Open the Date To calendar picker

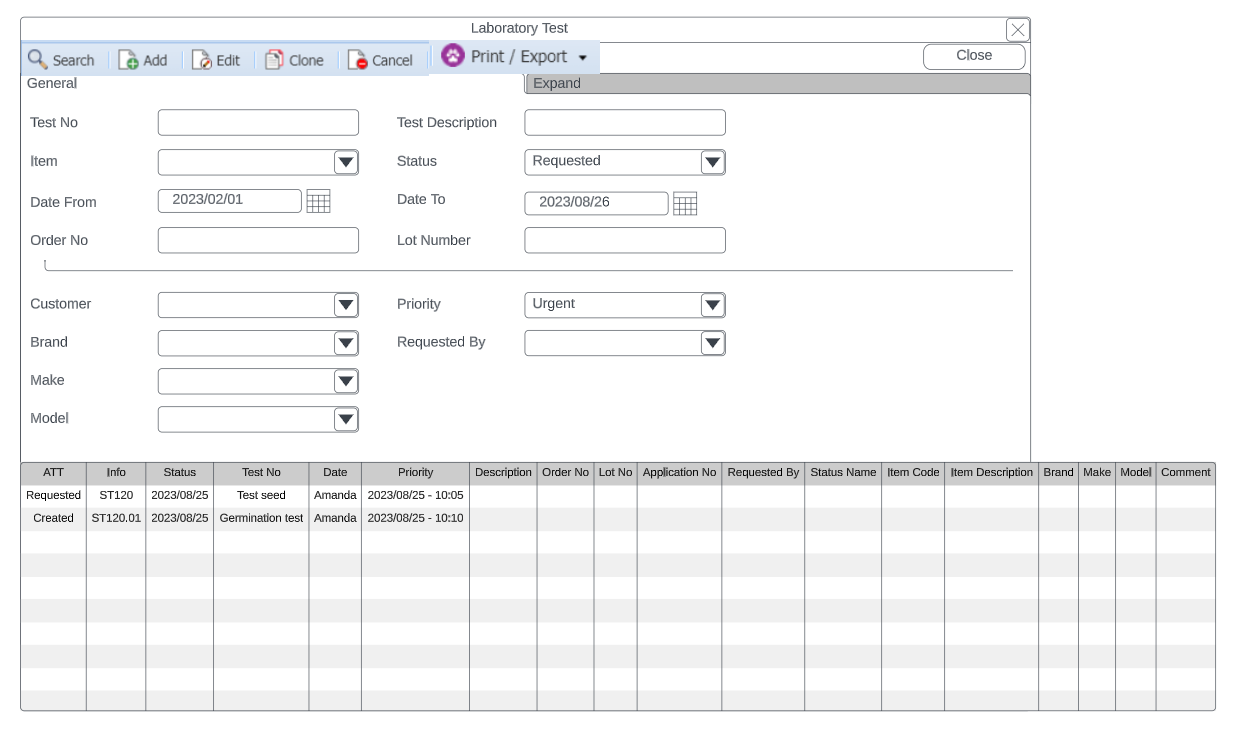point(685,204)
